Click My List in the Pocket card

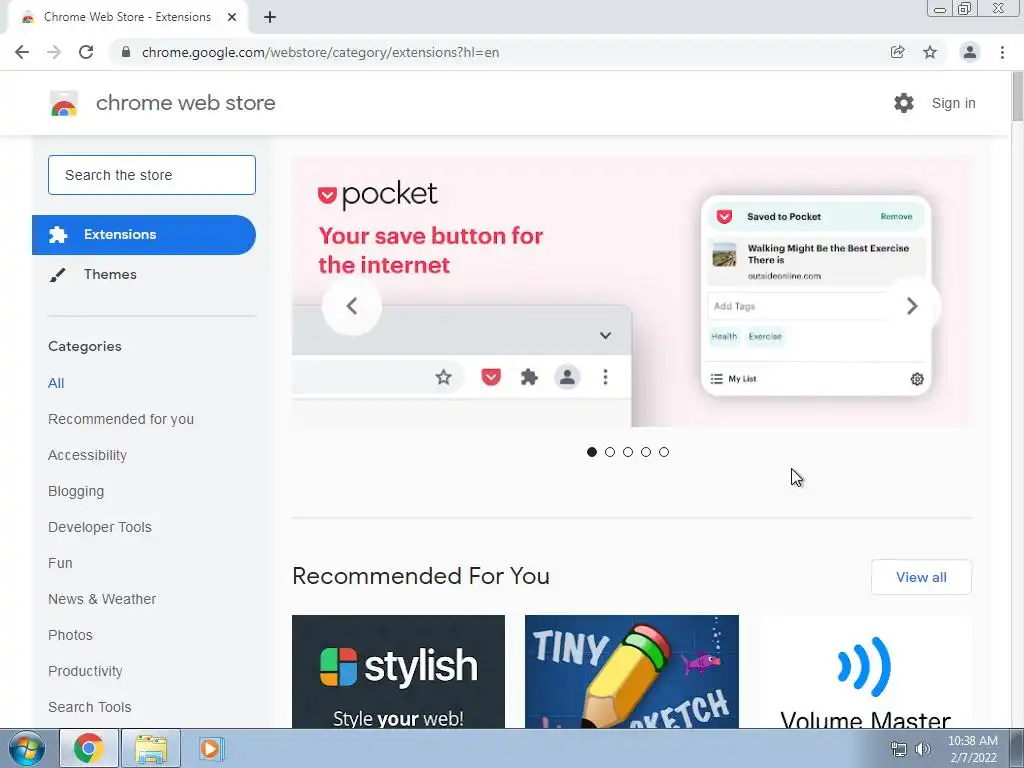pos(733,379)
